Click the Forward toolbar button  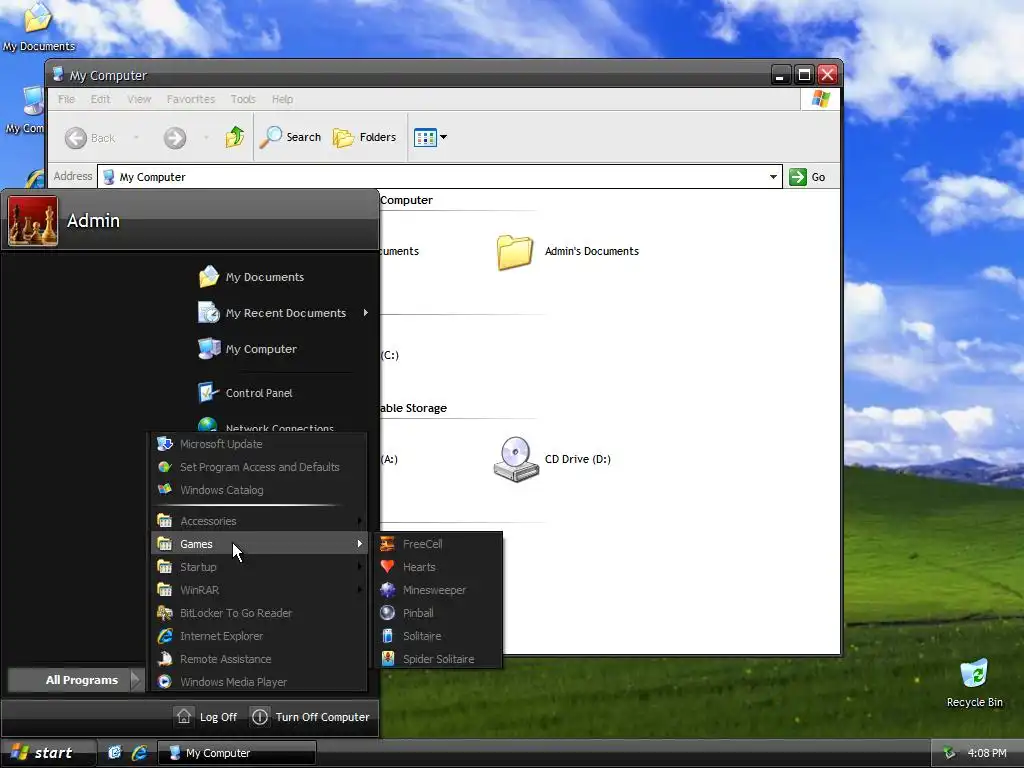coord(174,138)
